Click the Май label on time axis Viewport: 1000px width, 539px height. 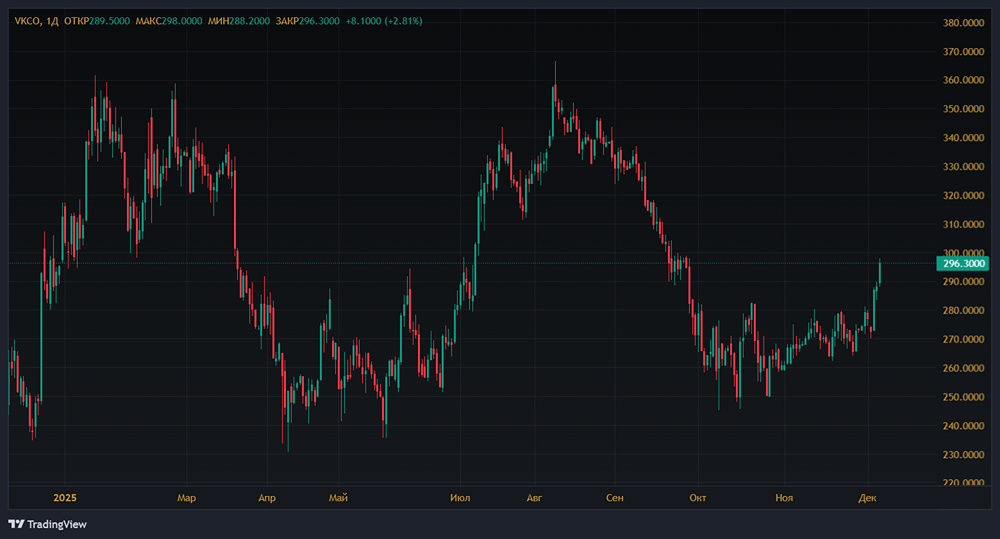(338, 497)
